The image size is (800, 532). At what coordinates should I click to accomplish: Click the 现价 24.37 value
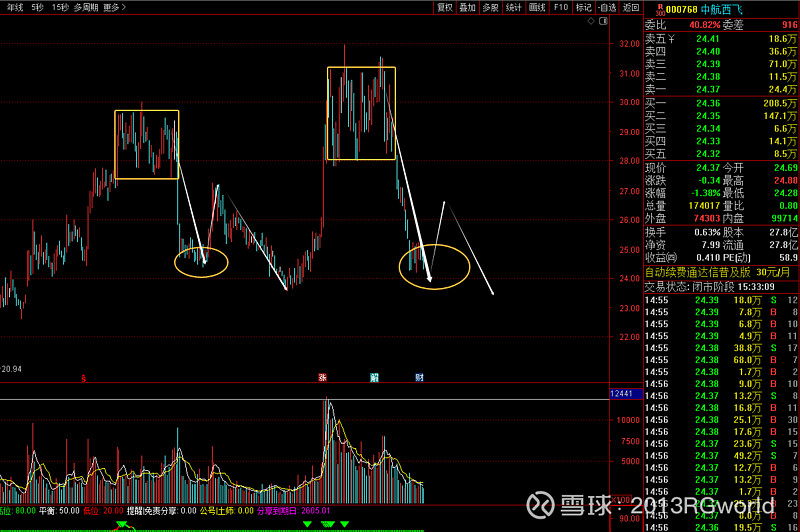[708, 168]
